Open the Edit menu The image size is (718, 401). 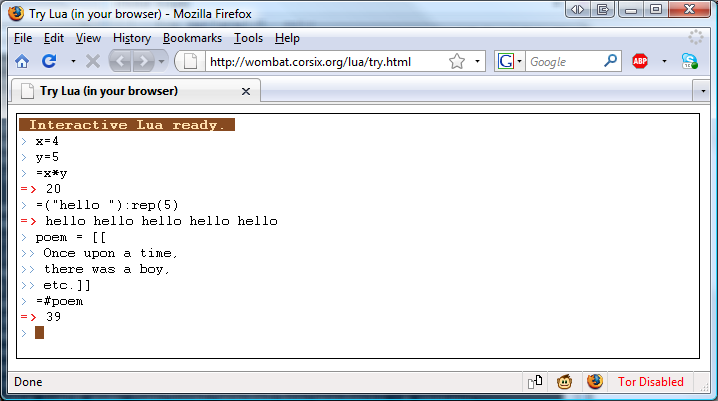coord(54,38)
